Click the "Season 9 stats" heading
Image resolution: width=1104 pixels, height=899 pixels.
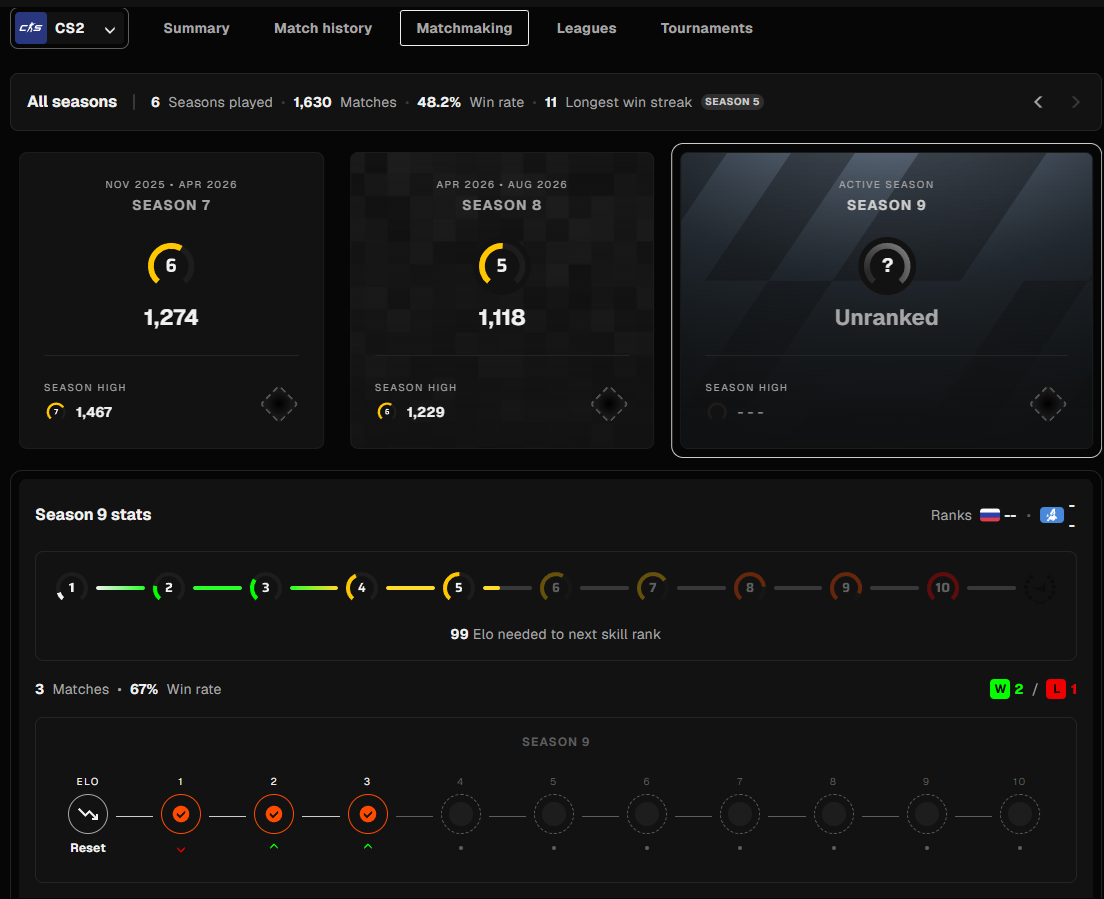point(93,515)
